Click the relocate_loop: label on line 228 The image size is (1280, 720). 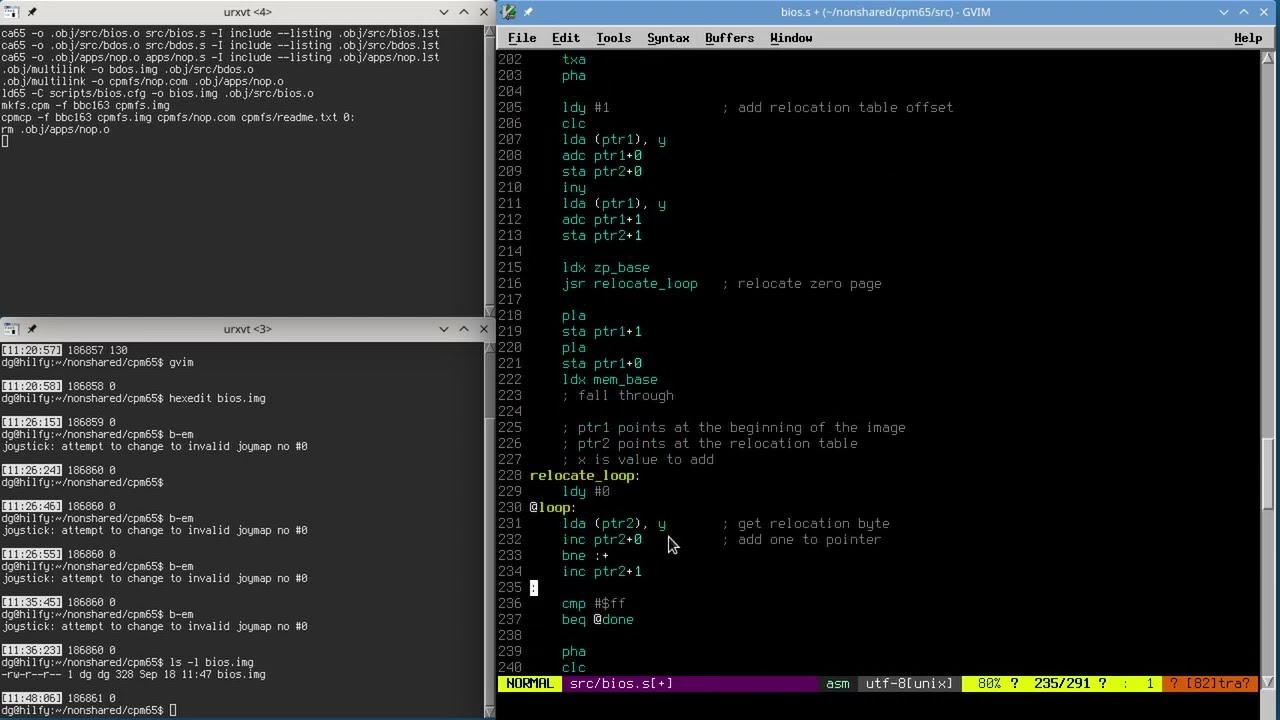coord(585,476)
